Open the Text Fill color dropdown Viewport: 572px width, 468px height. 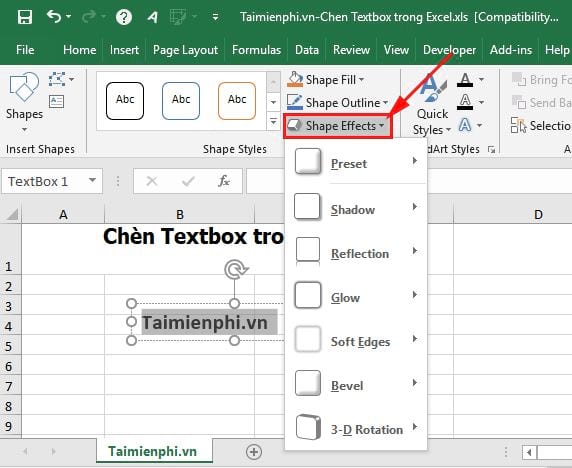click(482, 80)
